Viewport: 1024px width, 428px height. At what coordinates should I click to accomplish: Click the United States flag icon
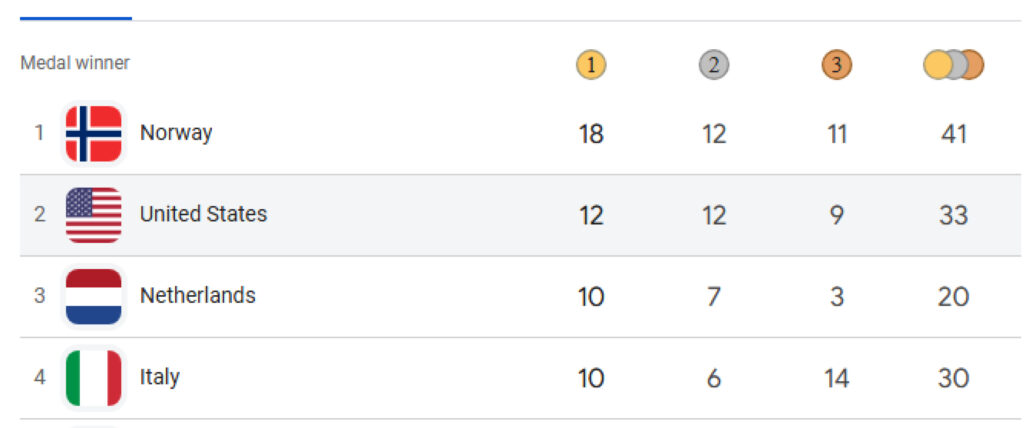click(x=93, y=214)
